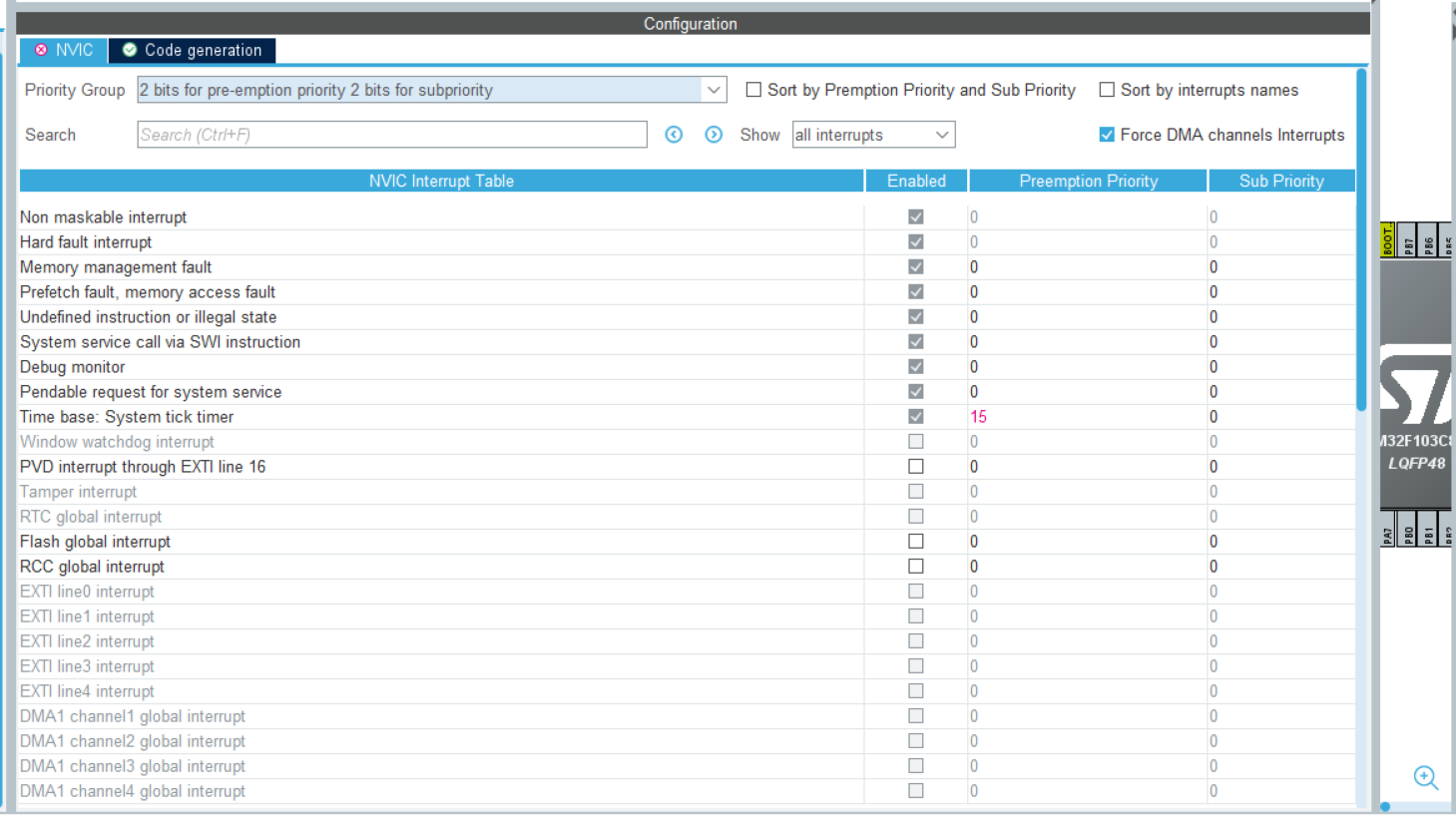Select the Window watchdog interrupt row

click(x=688, y=442)
